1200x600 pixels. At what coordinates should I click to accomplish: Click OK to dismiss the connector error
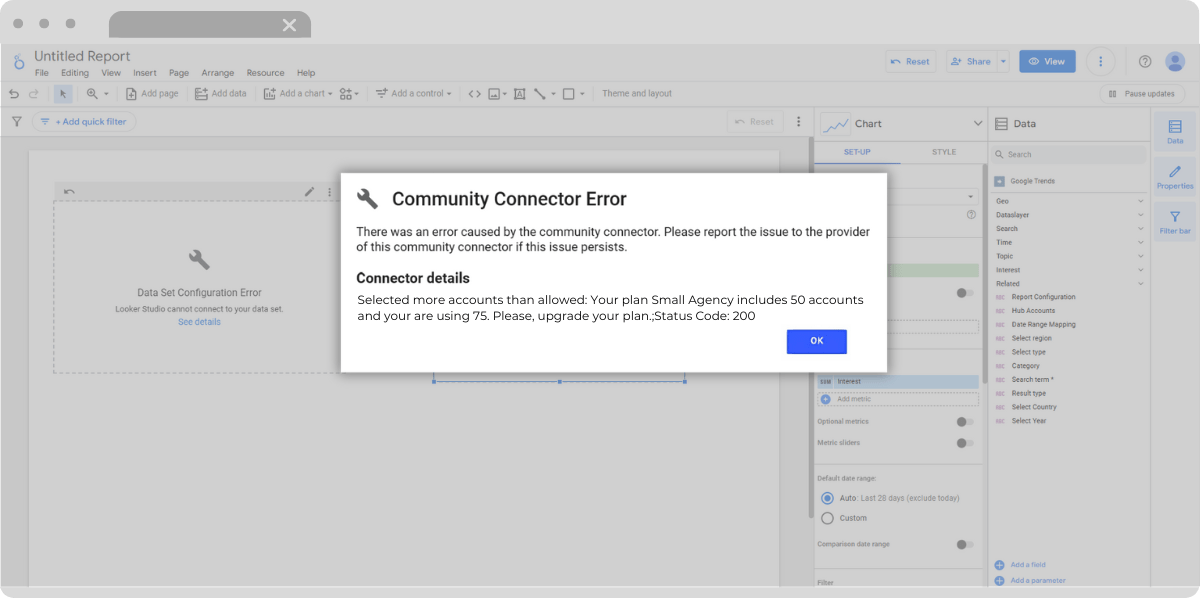tap(816, 341)
